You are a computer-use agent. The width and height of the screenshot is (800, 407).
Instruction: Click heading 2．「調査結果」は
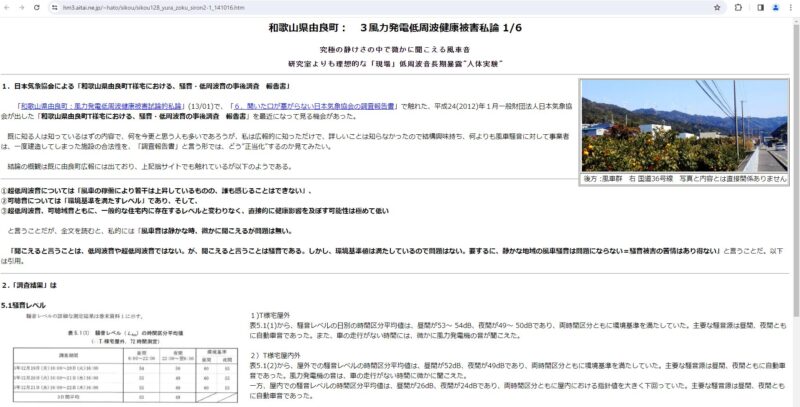point(29,284)
